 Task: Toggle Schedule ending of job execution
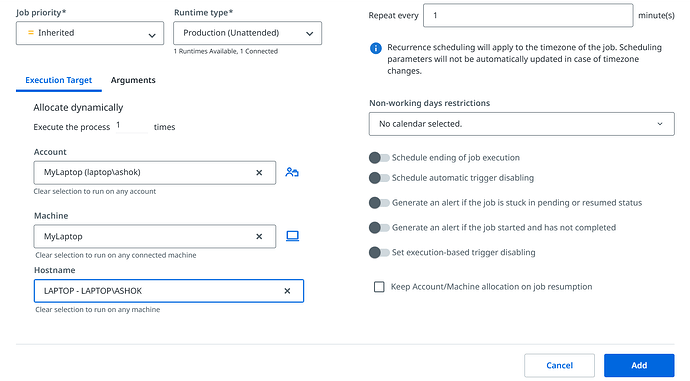(379, 158)
